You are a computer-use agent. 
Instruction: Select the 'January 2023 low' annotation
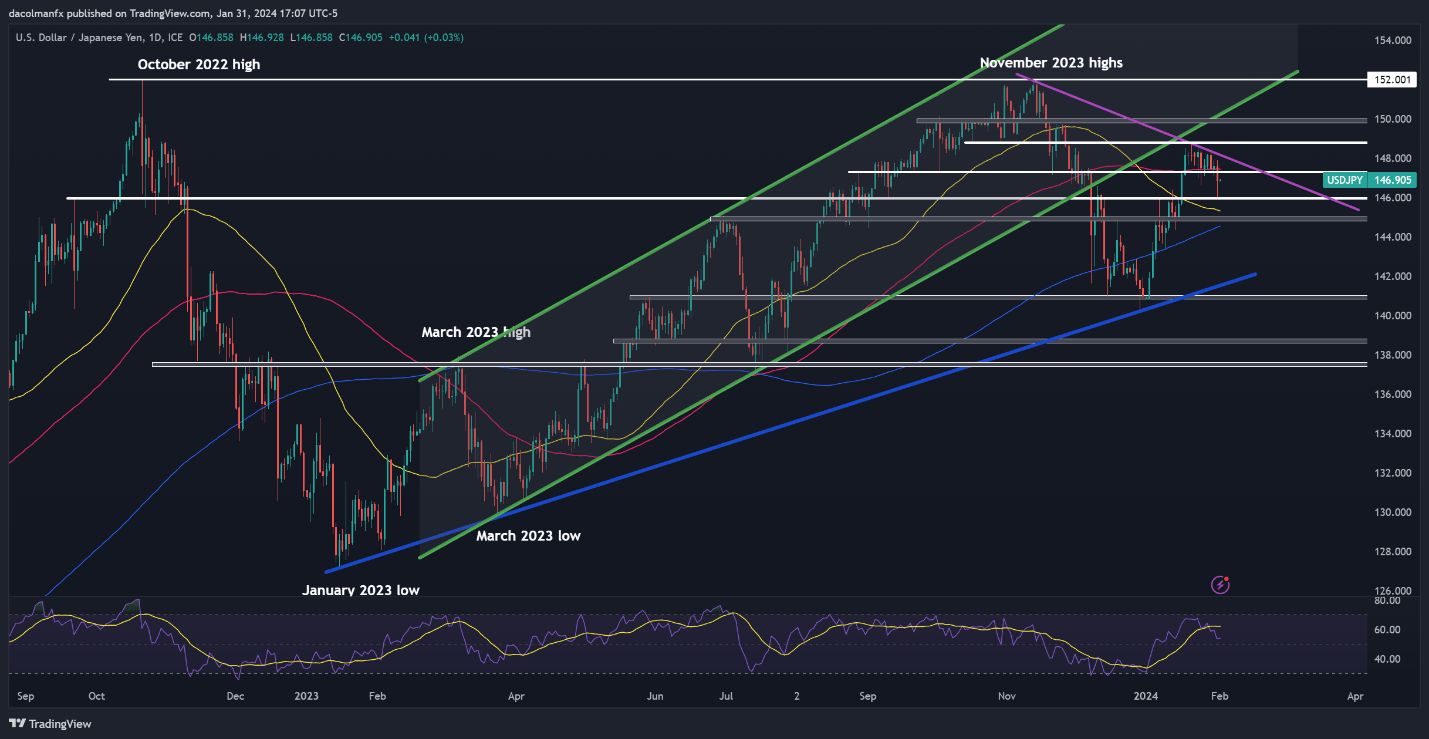click(361, 590)
